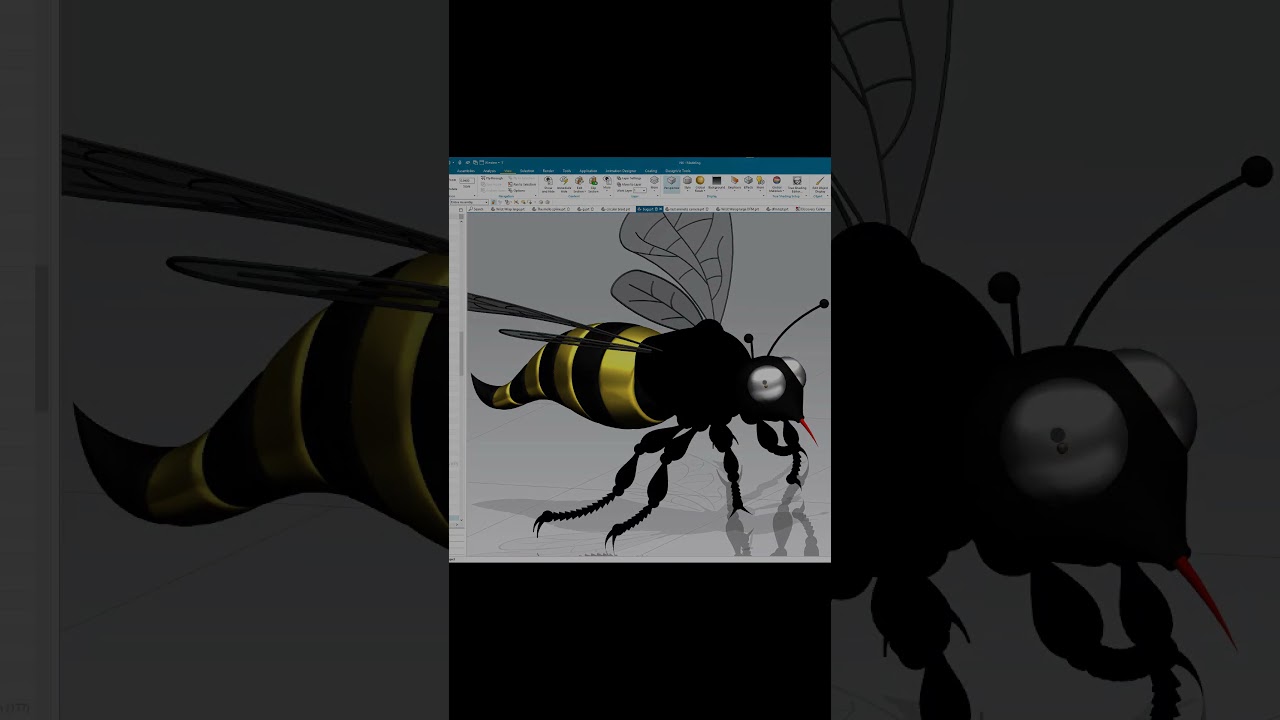Open the Effects display menu
Image resolution: width=1280 pixels, height=720 pixels.
[748, 184]
